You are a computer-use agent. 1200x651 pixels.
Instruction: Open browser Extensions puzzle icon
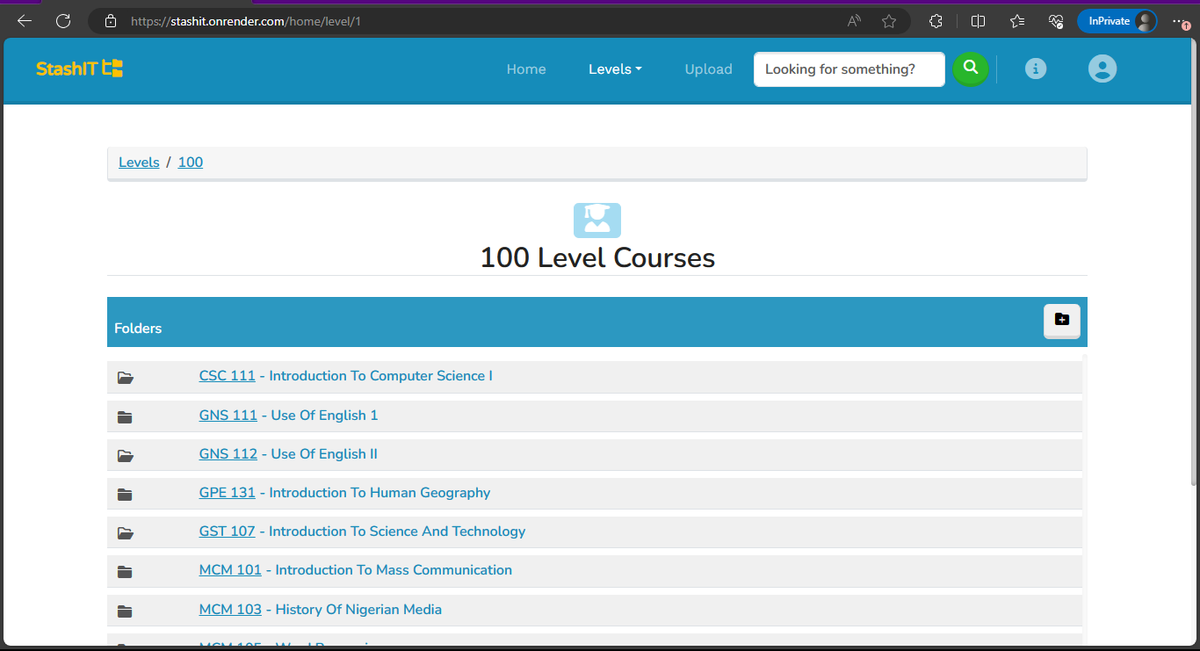tap(936, 21)
